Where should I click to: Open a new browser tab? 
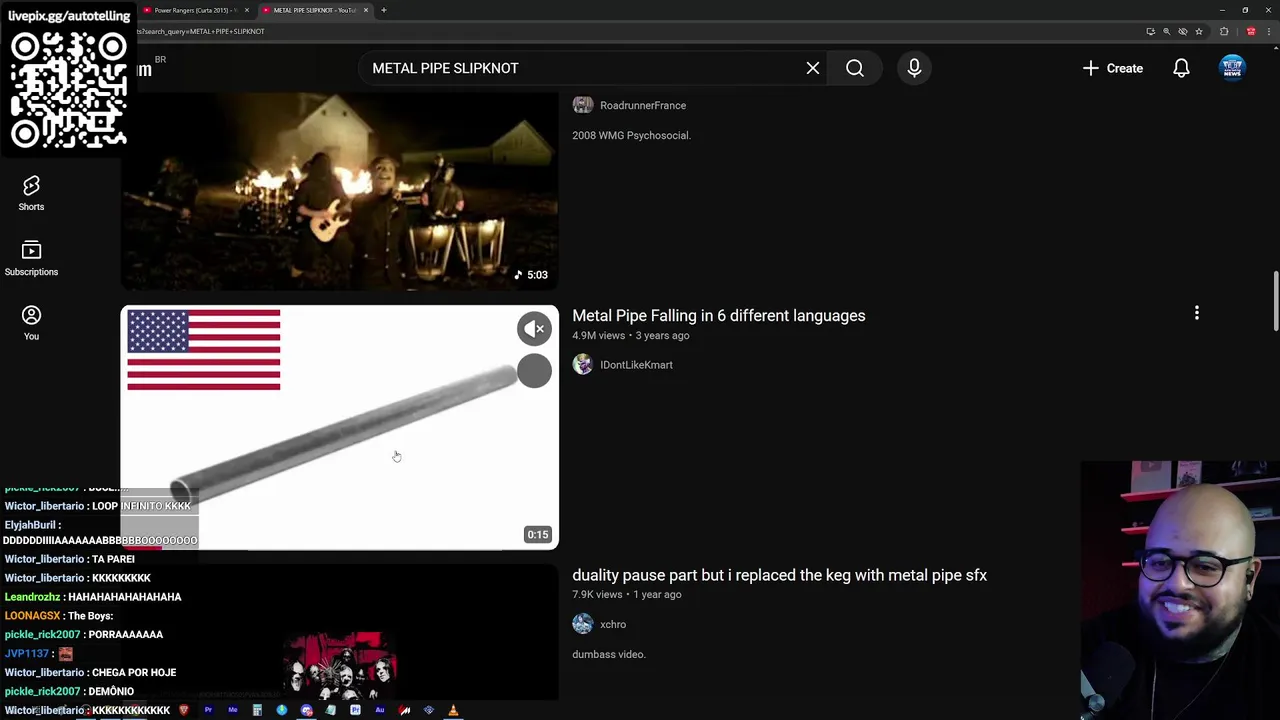[383, 10]
